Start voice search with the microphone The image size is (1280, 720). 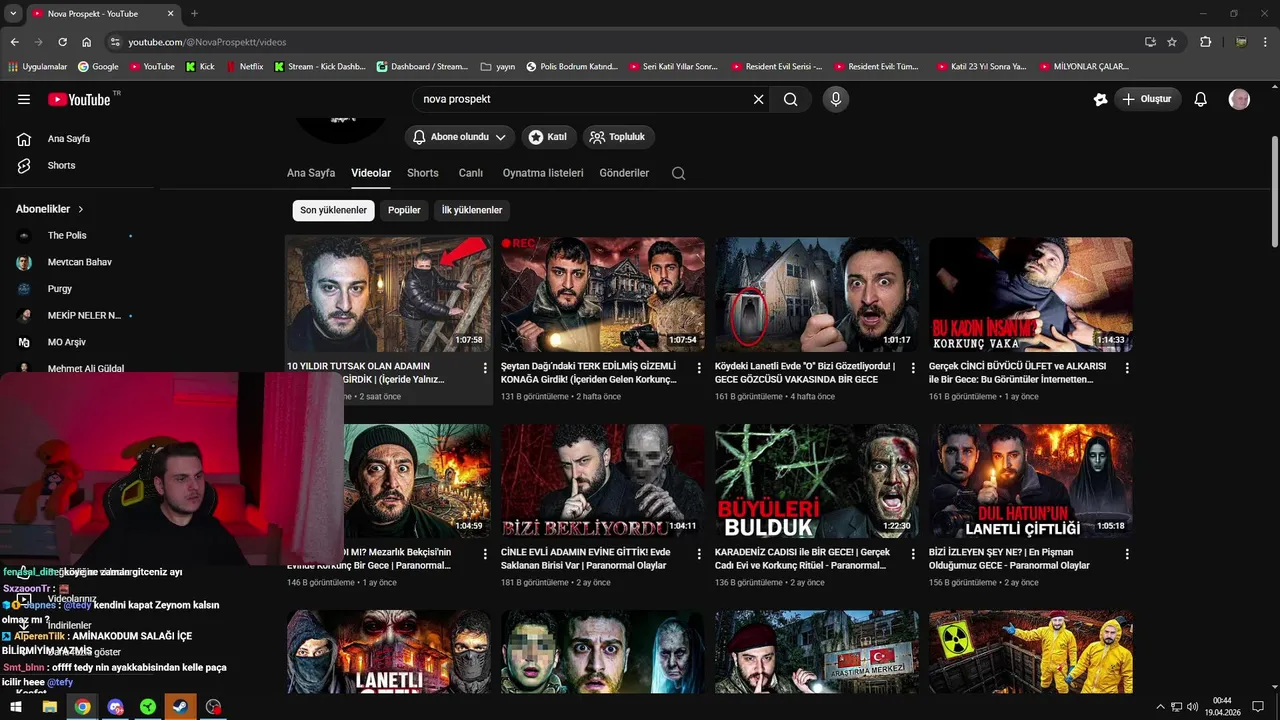click(836, 99)
